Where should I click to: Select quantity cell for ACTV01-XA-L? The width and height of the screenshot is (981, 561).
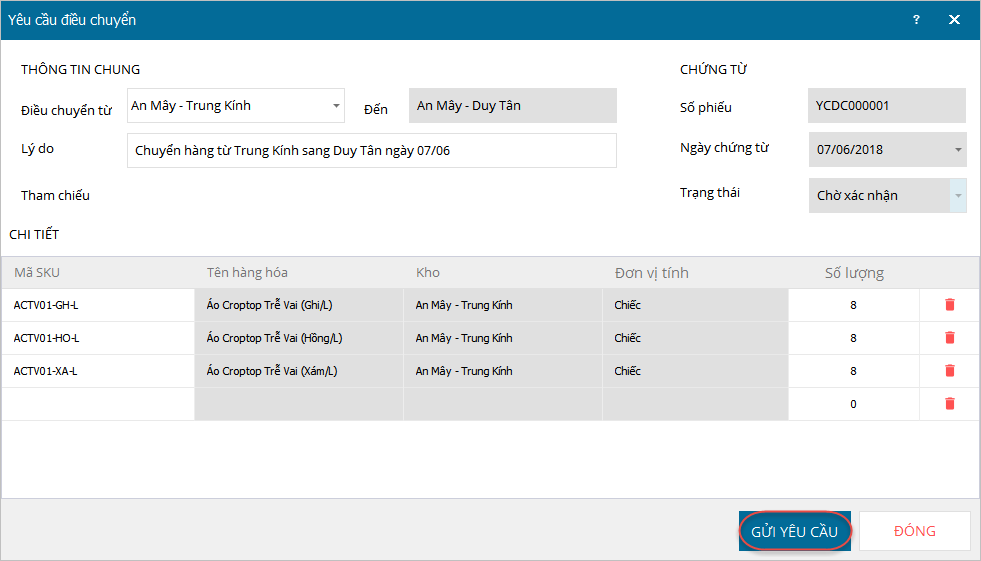point(853,371)
